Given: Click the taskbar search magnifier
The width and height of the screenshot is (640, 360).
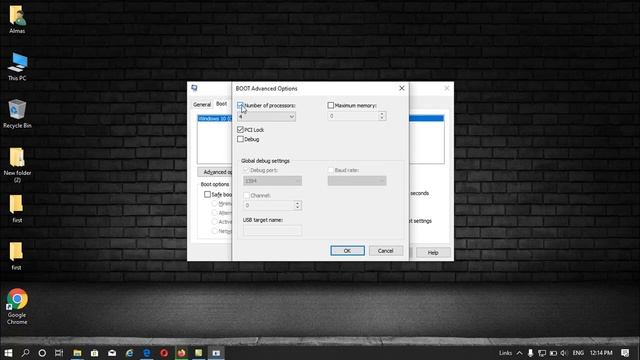Looking at the screenshot, I should click(25, 353).
